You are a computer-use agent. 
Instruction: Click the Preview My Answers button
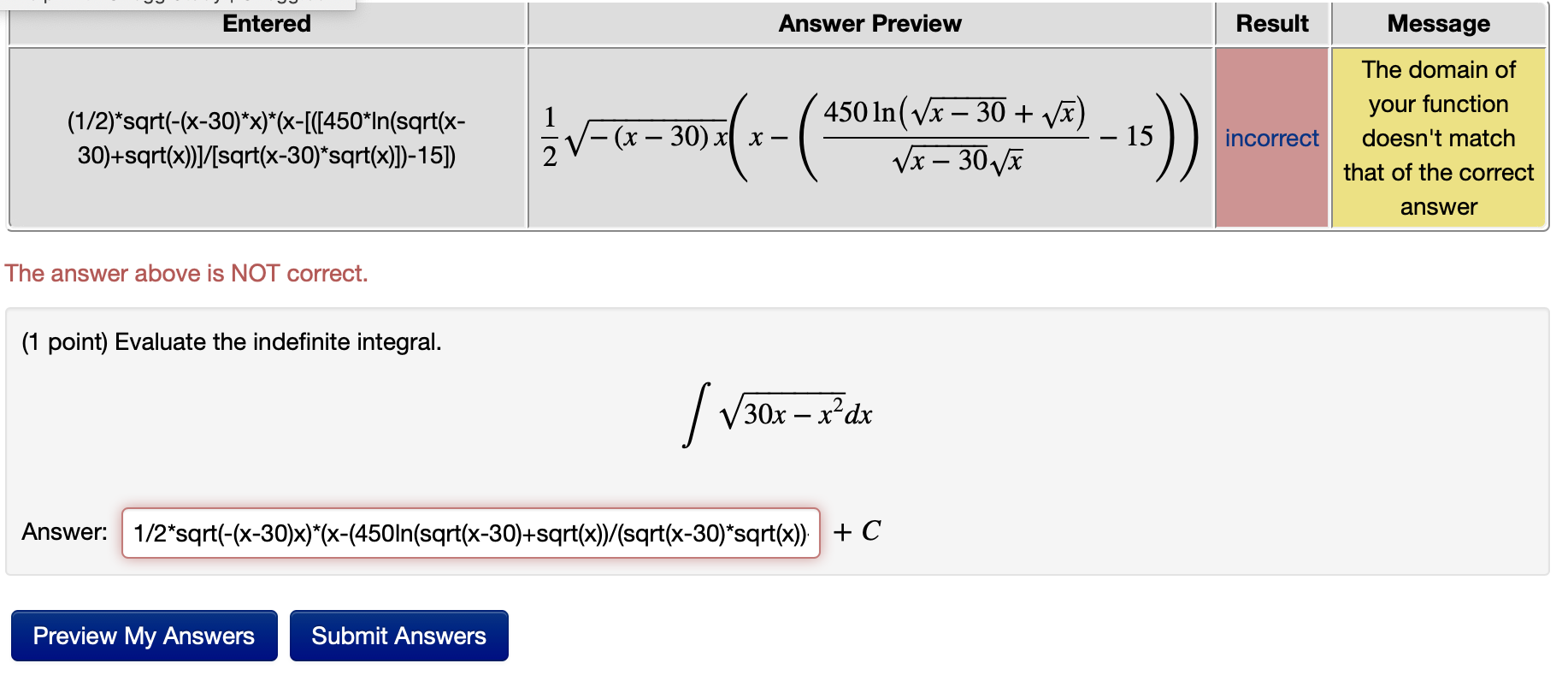(143, 636)
